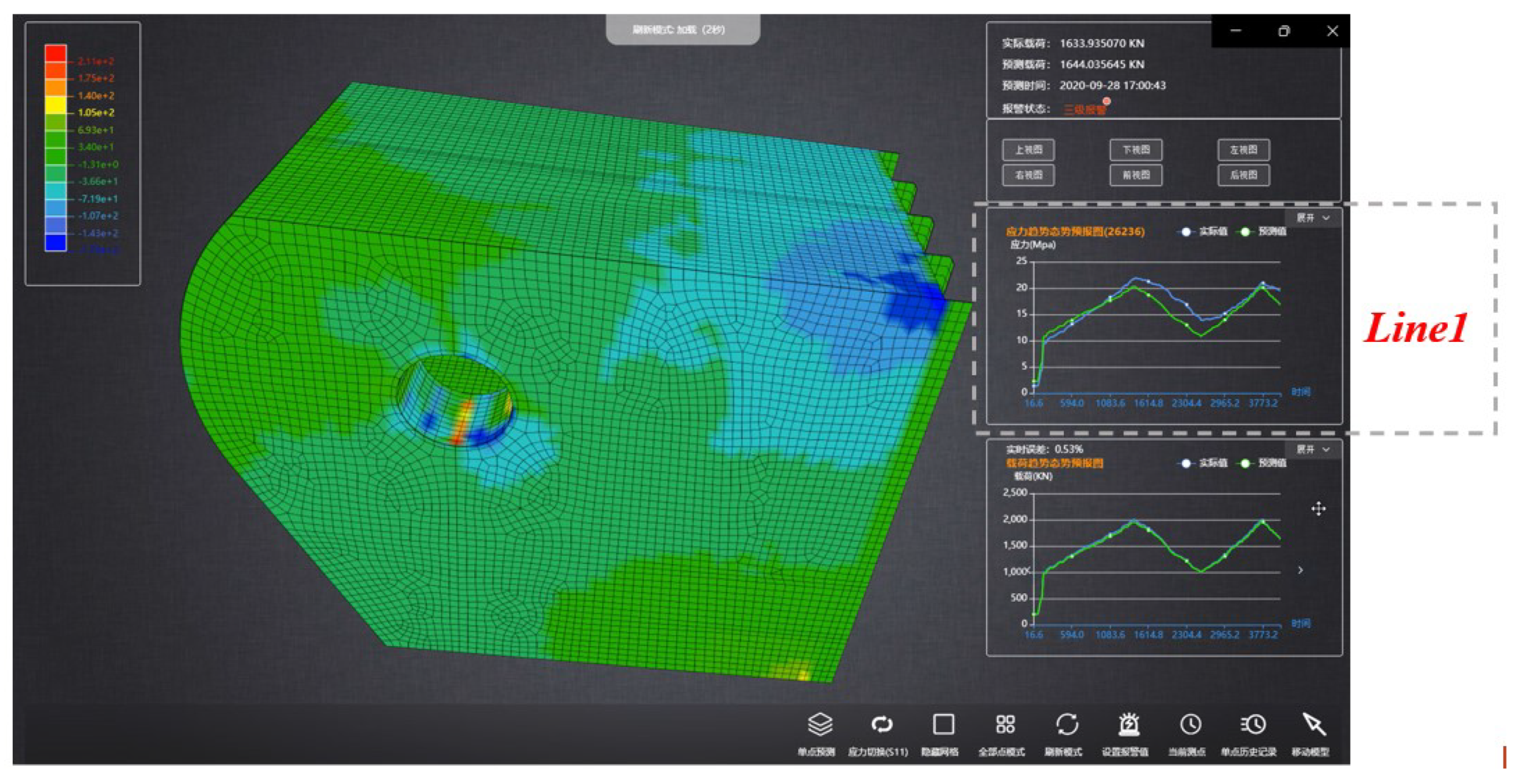The image size is (1520, 784).
Task: Expand the stress trend chart dropdown (展开)
Action: [1313, 218]
